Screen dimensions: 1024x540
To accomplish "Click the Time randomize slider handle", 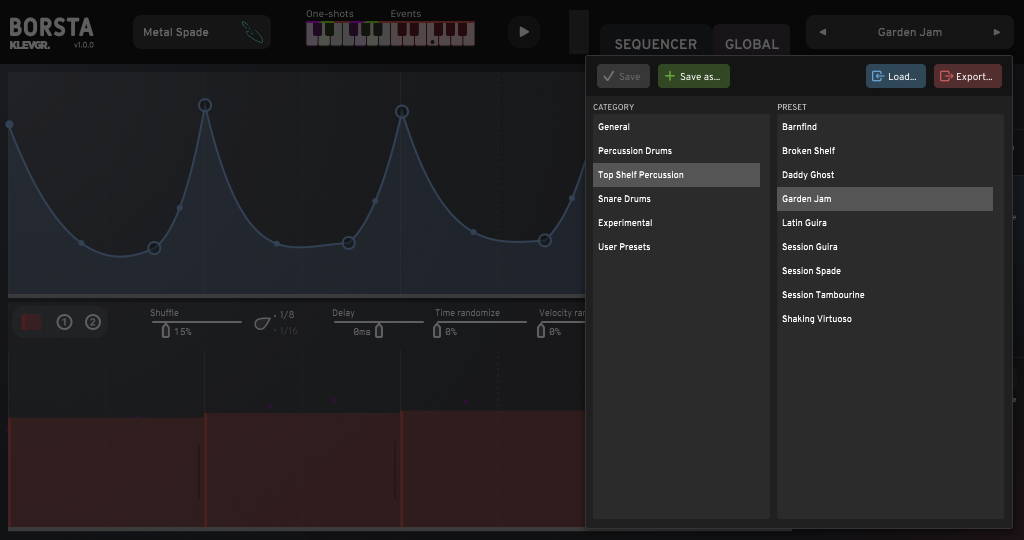I will pyautogui.click(x=437, y=331).
